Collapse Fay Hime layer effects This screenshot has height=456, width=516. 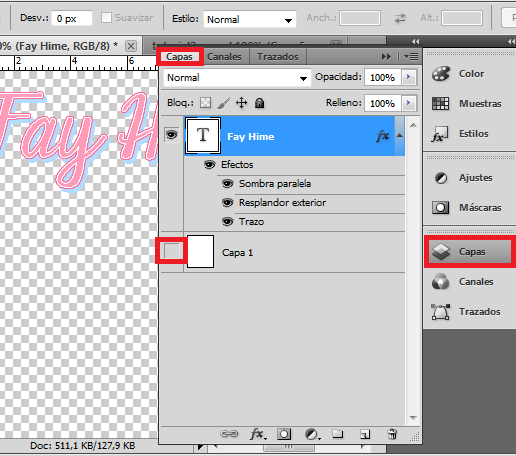(399, 135)
